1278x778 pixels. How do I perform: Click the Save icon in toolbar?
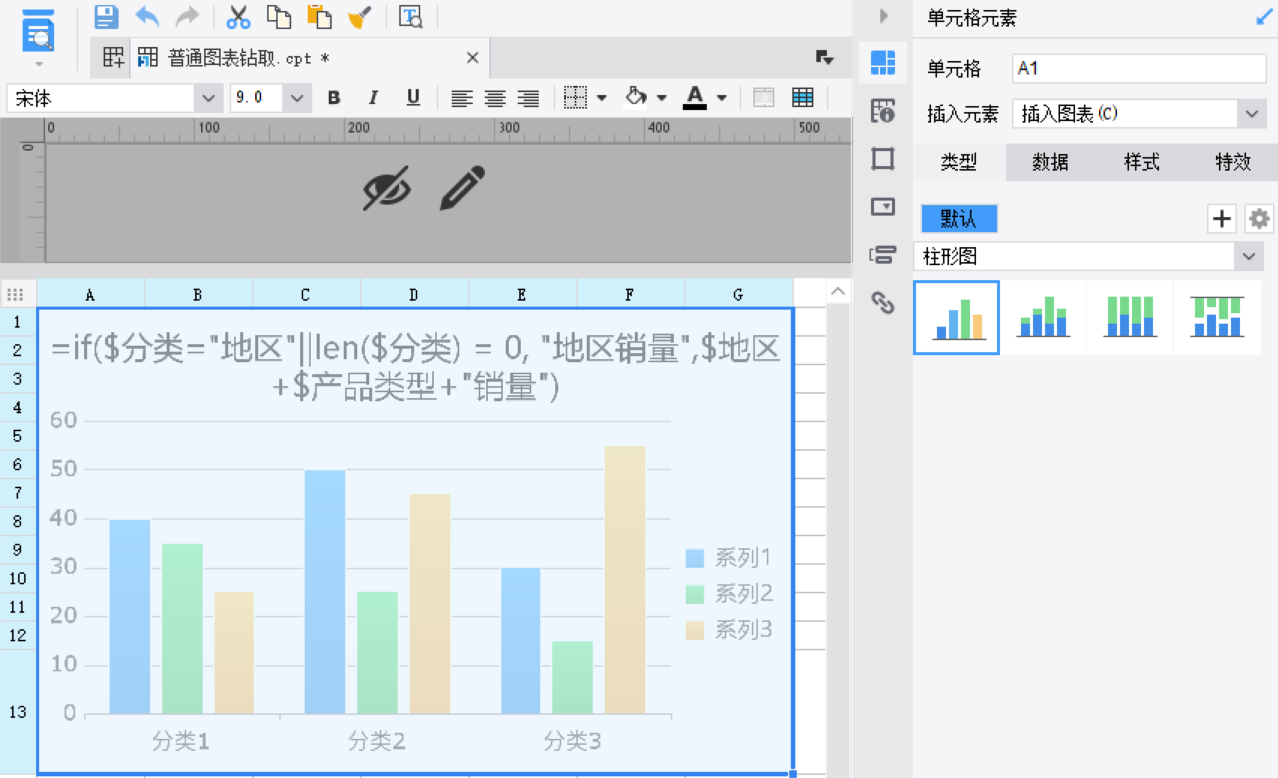coord(106,17)
